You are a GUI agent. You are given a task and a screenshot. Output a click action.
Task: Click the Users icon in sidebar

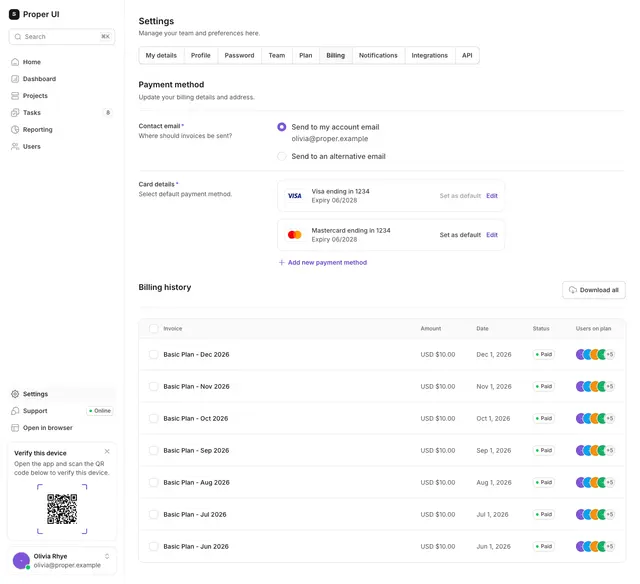15,147
